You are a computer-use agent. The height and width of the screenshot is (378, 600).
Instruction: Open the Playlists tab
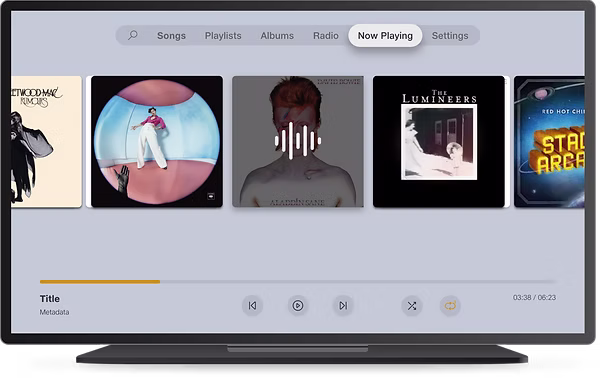pos(223,36)
